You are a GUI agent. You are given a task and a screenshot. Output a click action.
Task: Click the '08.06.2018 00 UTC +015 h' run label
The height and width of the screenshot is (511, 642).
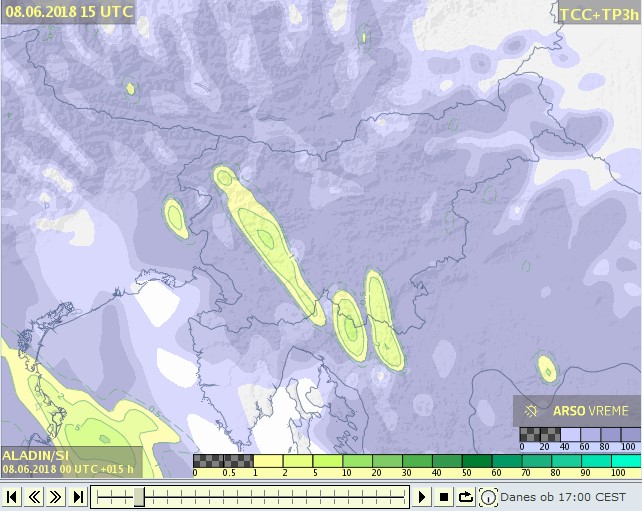pos(68,469)
